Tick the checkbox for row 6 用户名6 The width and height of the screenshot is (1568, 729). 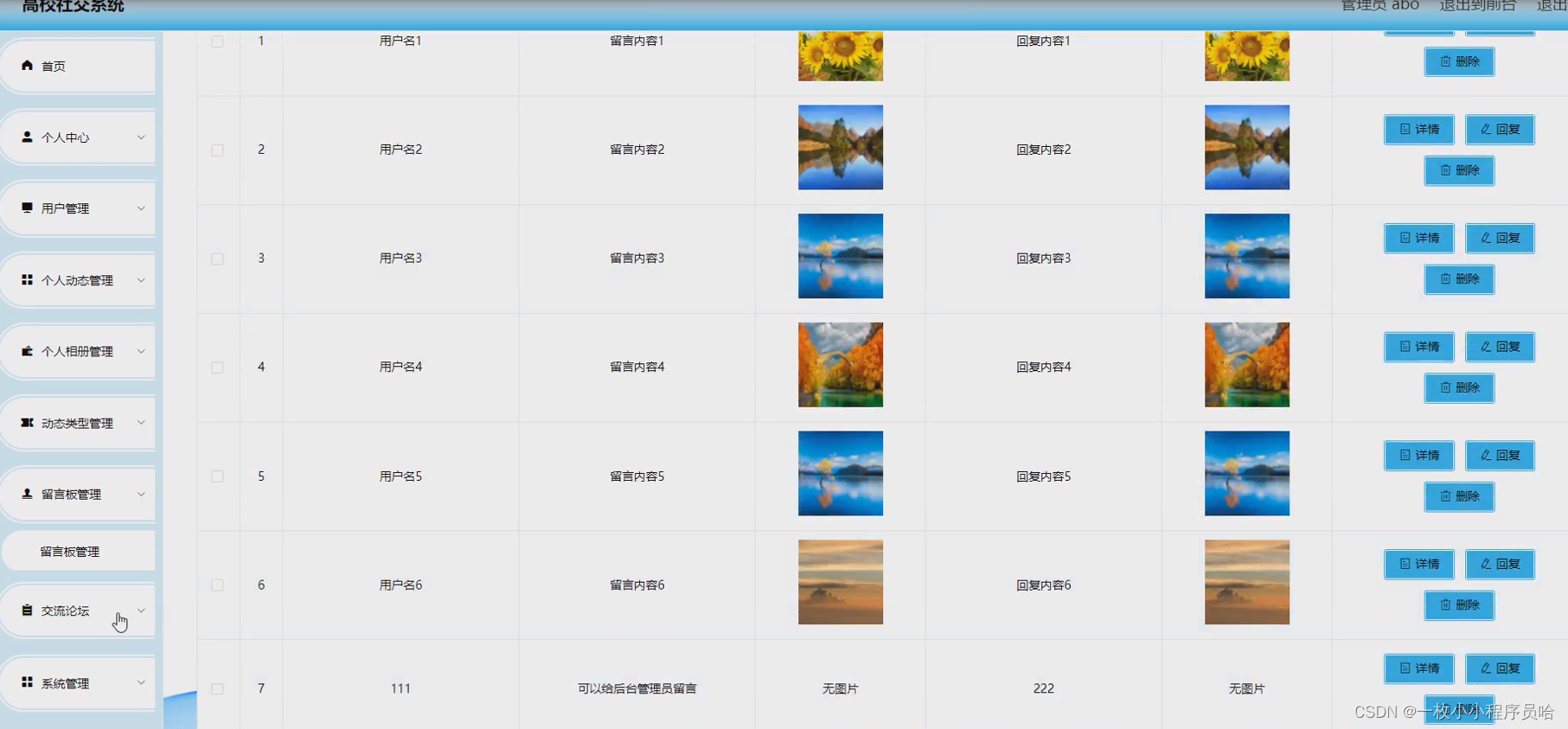point(217,585)
